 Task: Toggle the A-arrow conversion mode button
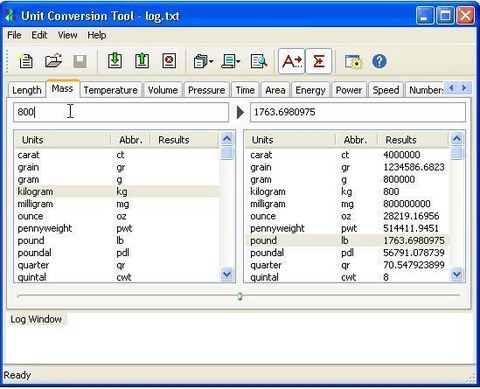[x=292, y=61]
